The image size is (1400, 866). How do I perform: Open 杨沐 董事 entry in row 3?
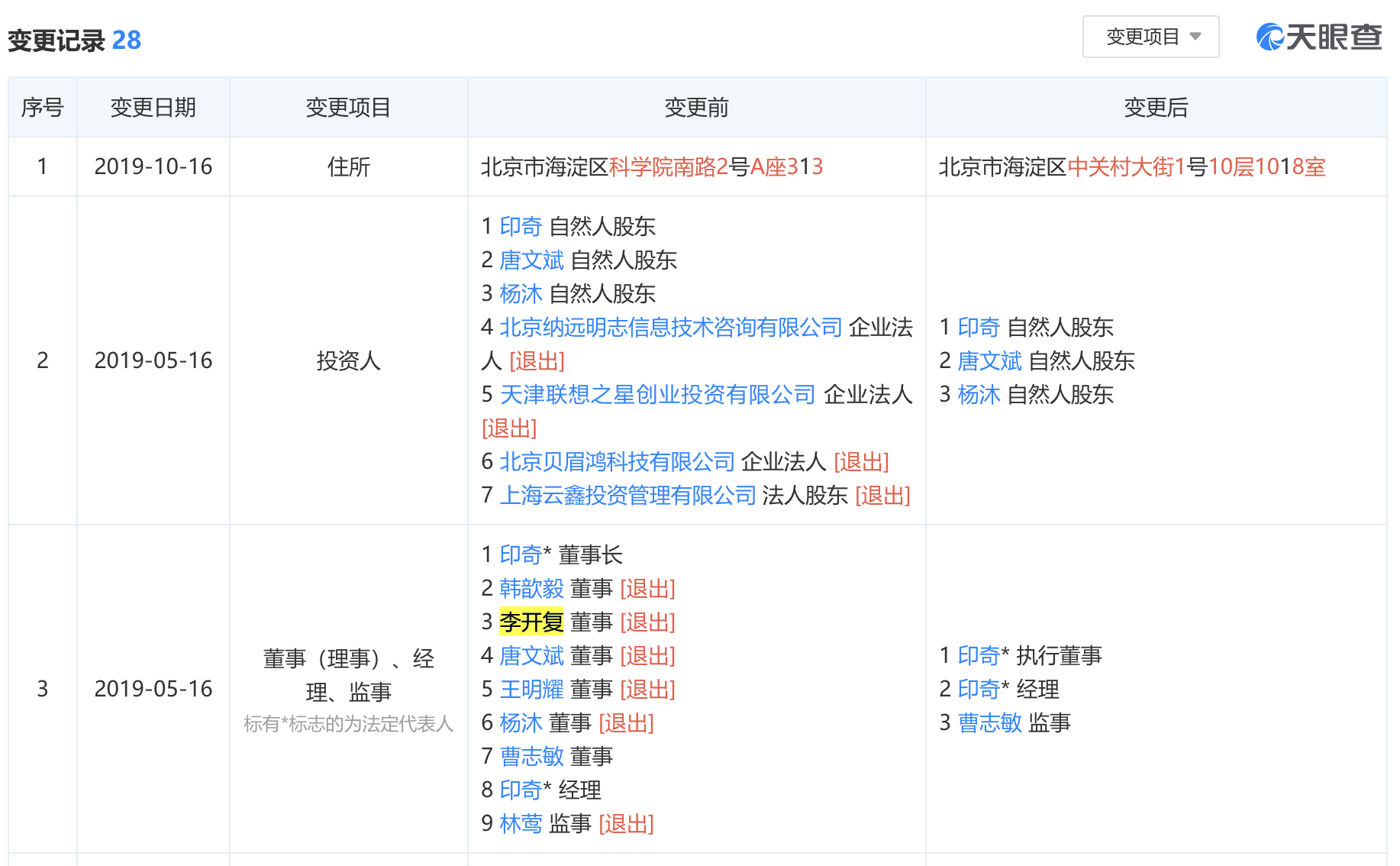[x=521, y=722]
